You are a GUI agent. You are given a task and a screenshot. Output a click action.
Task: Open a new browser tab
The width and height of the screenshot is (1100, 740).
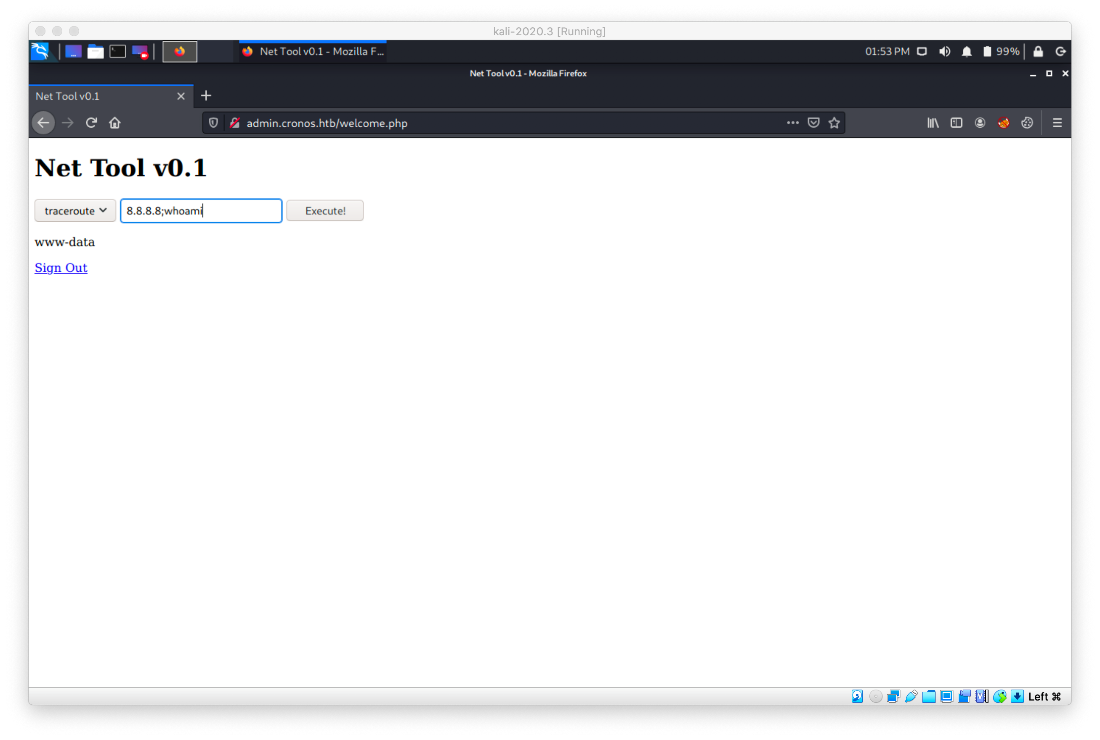(x=206, y=96)
